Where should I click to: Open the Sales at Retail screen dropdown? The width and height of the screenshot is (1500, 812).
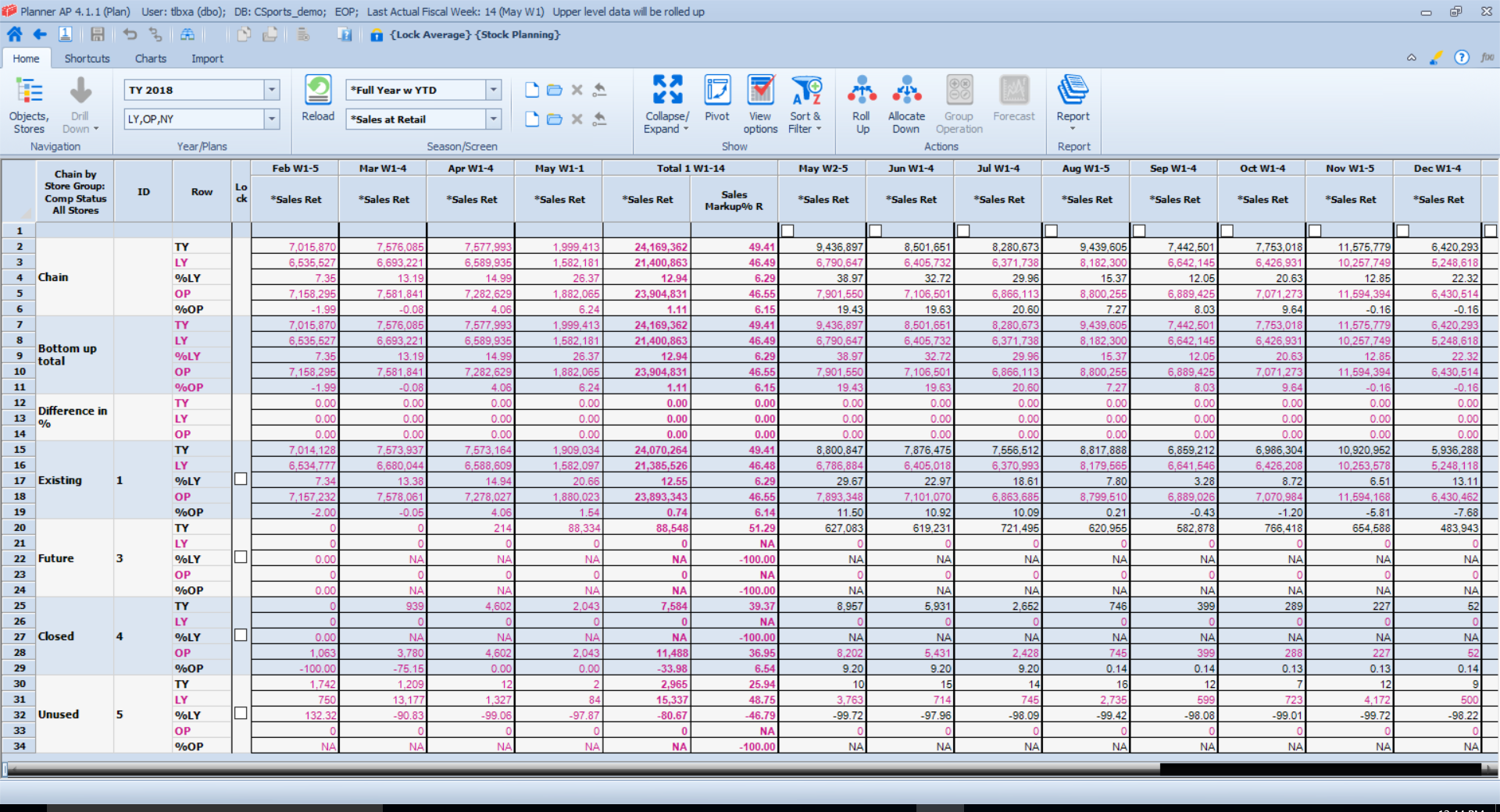493,119
